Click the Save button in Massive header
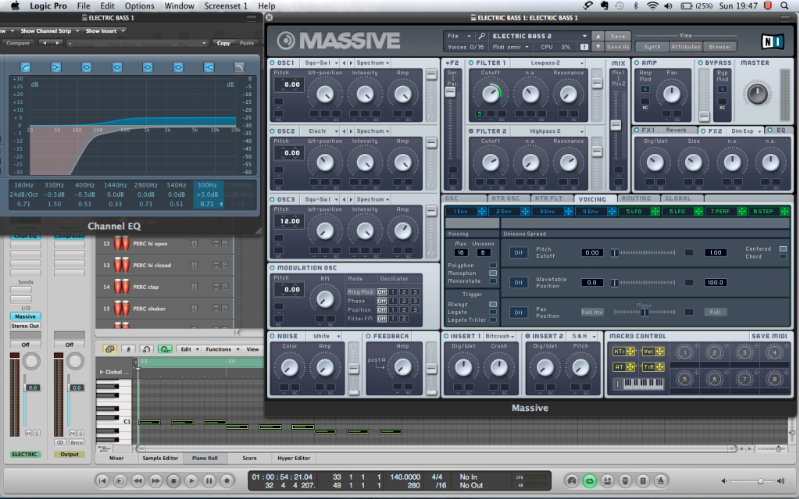799x499 pixels. point(618,36)
